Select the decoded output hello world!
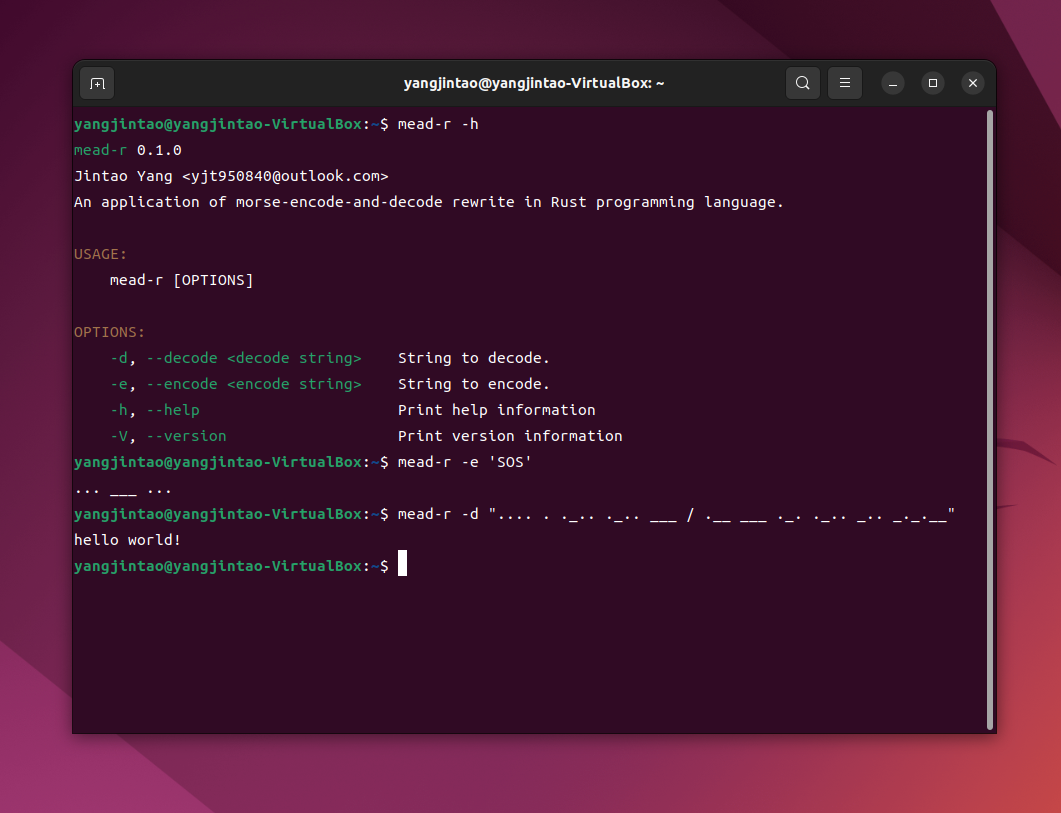This screenshot has height=813, width=1061. coord(127,539)
